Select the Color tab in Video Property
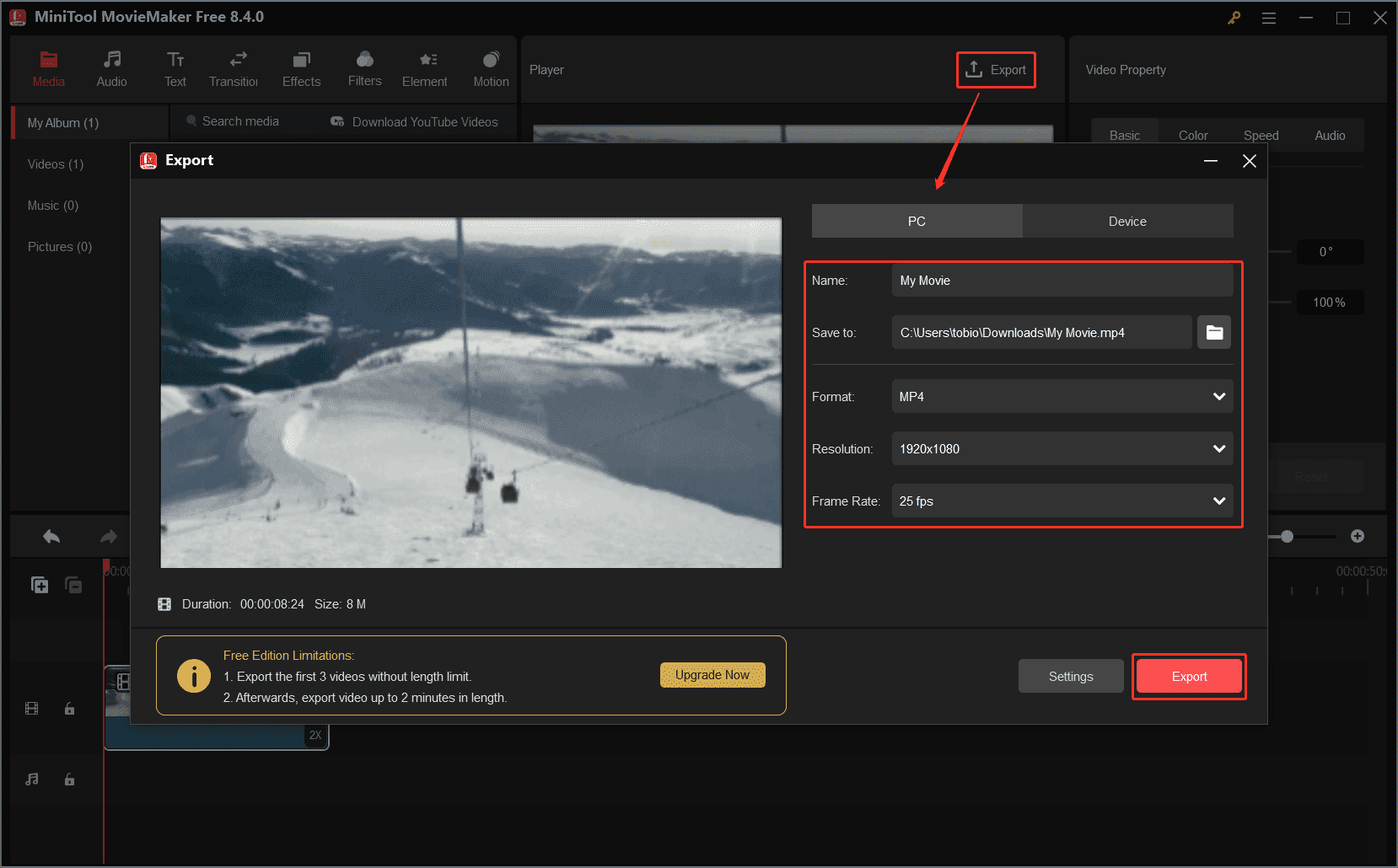Image resolution: width=1398 pixels, height=868 pixels. pyautogui.click(x=1192, y=135)
